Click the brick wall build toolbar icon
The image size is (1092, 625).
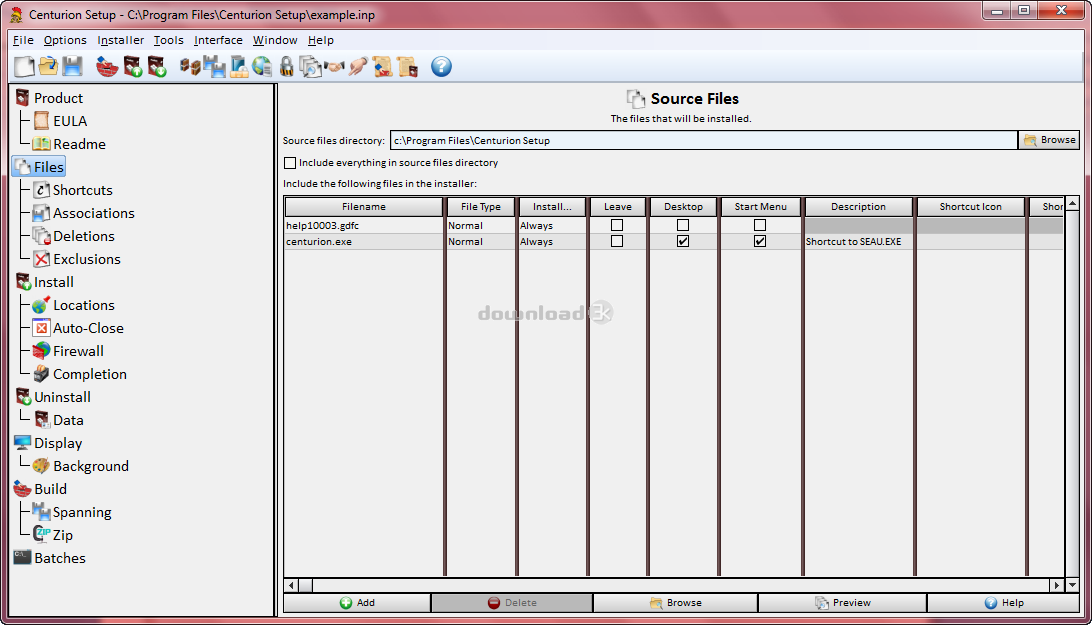[107, 67]
